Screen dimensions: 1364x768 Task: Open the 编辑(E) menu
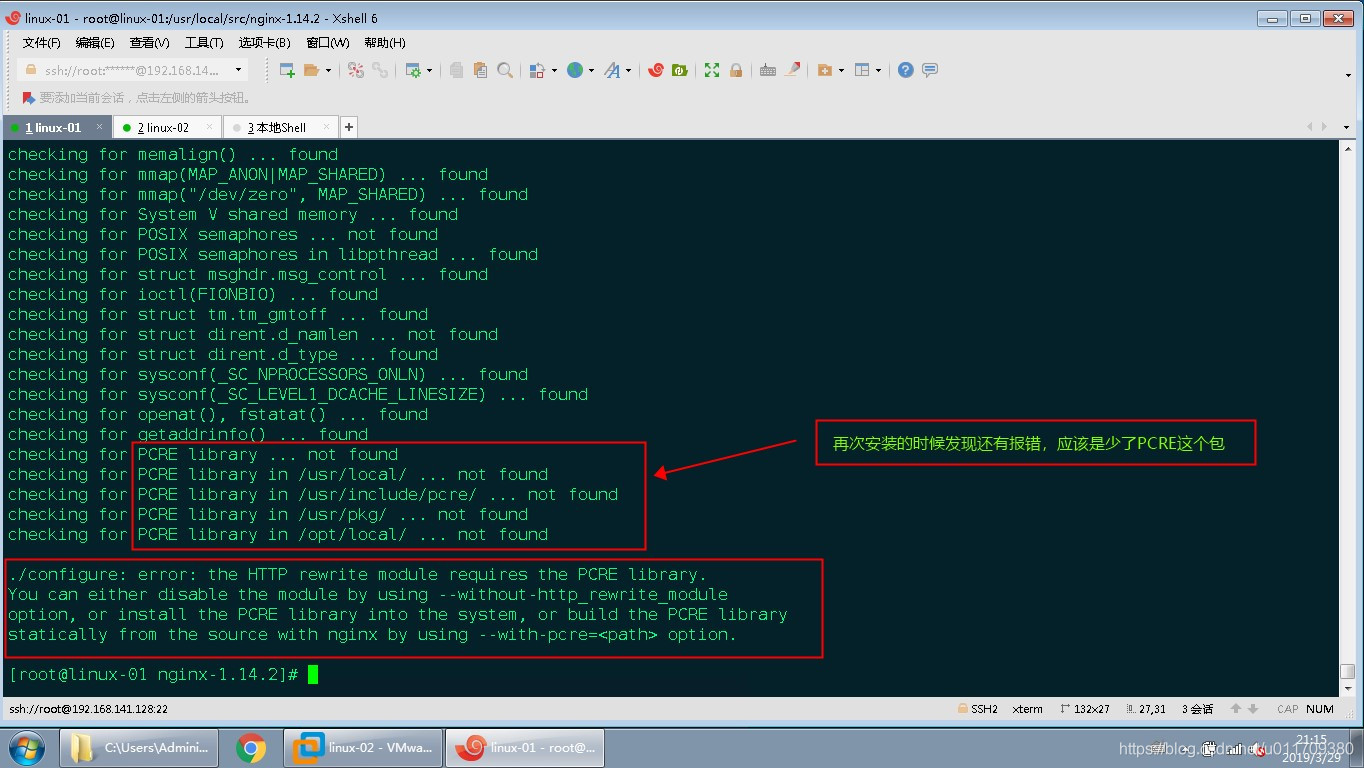pos(95,43)
